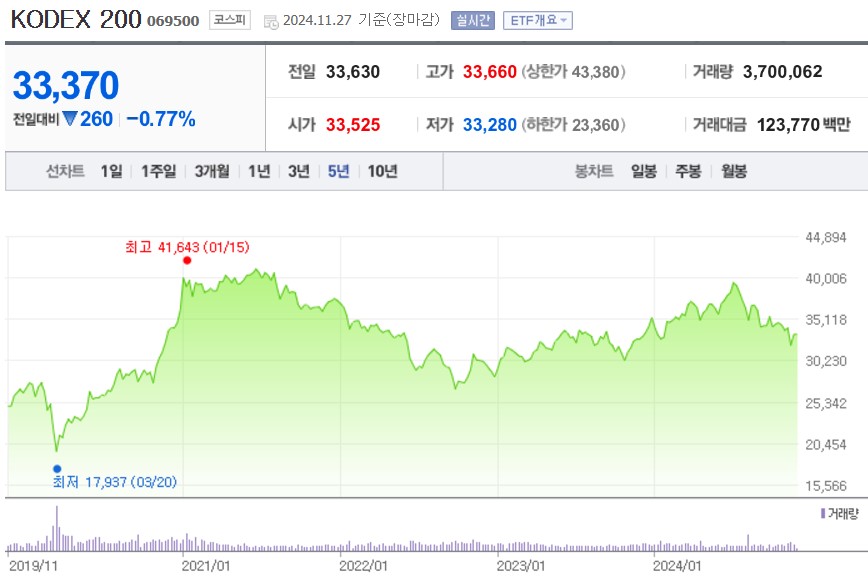The height and width of the screenshot is (585, 868).
Task: Click the 최고 41,643 (01/15) label
Action: tap(187, 247)
